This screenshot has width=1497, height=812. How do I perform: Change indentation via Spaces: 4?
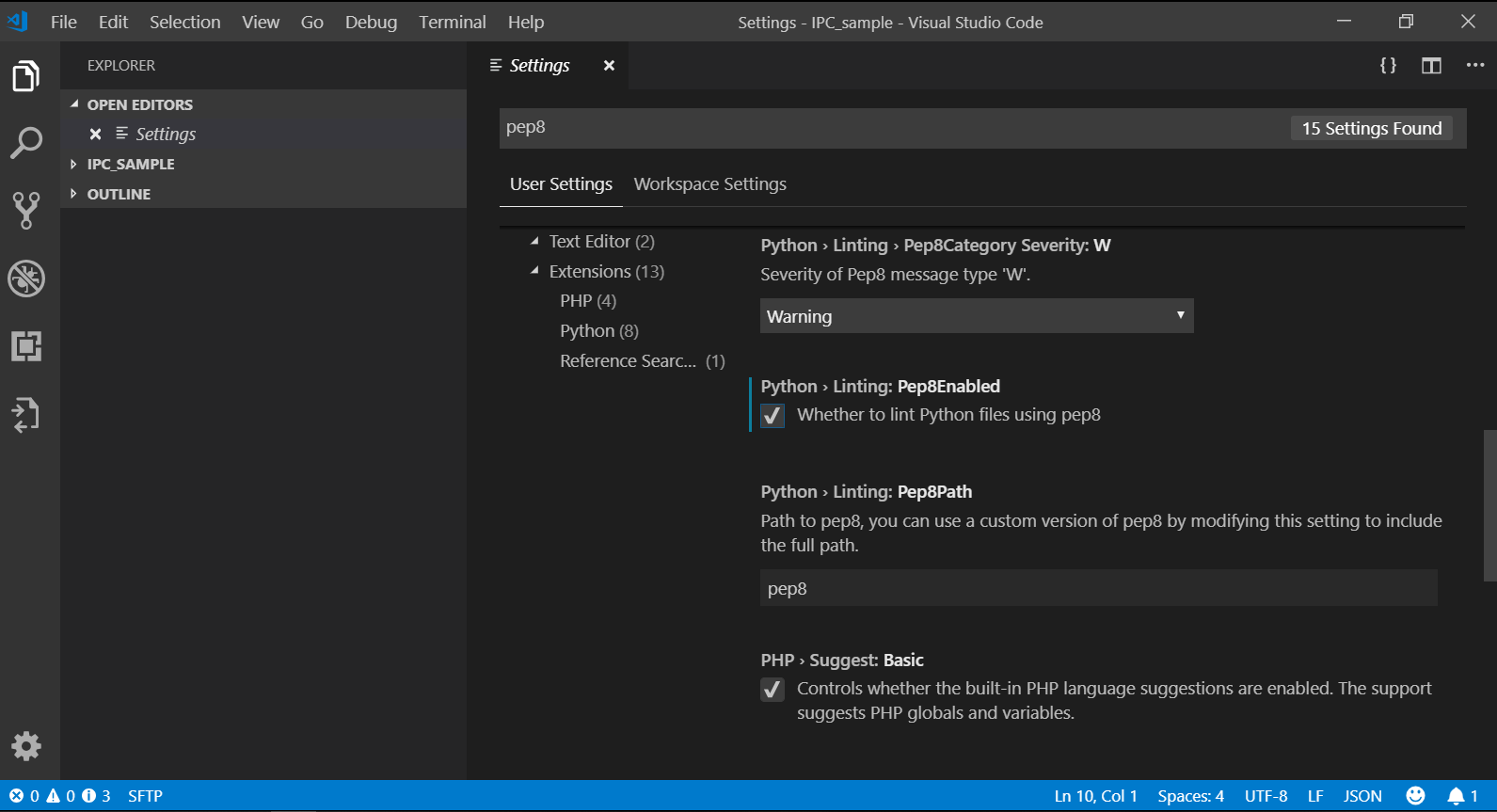[x=1190, y=796]
